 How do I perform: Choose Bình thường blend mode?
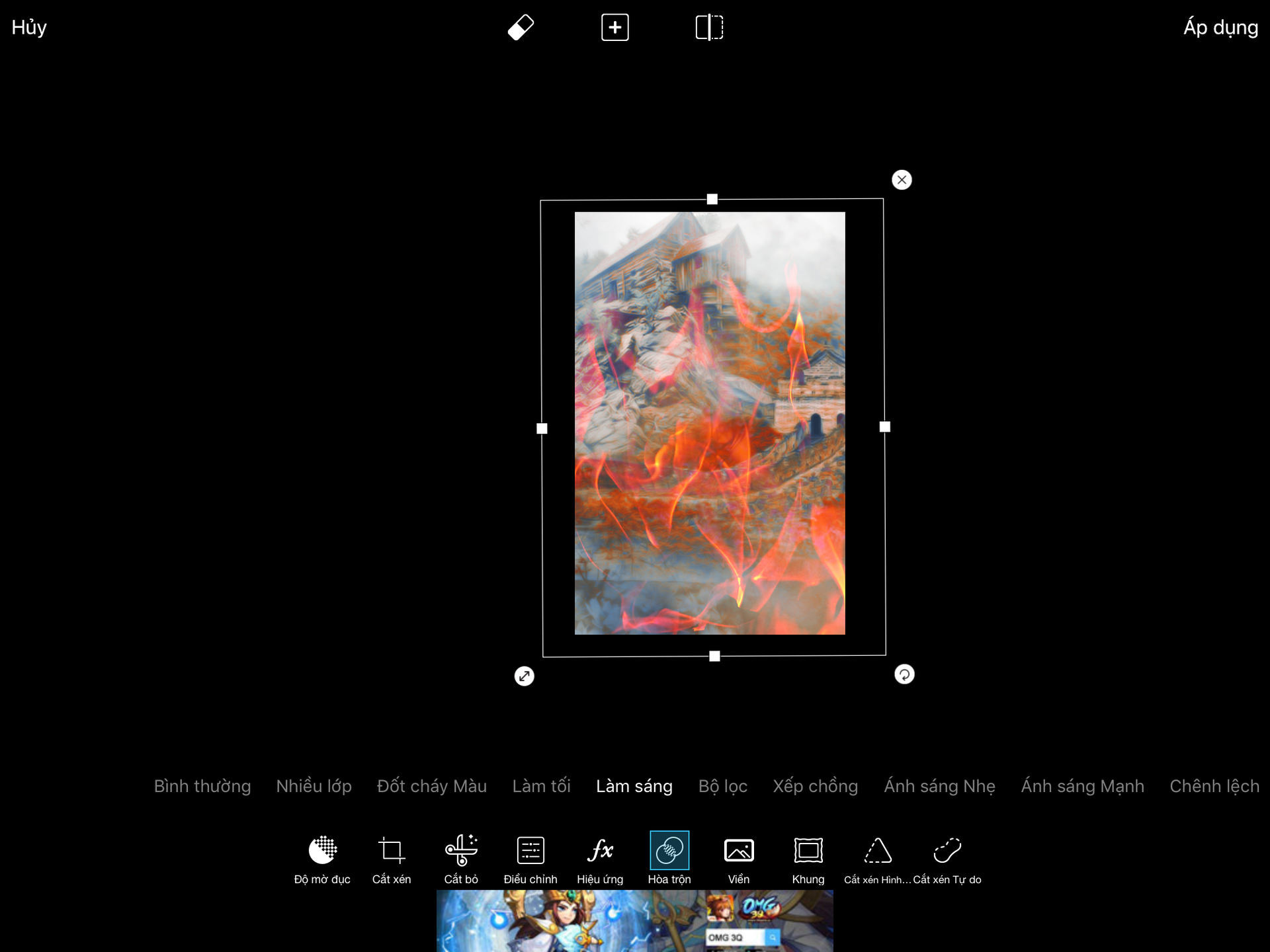pos(202,786)
